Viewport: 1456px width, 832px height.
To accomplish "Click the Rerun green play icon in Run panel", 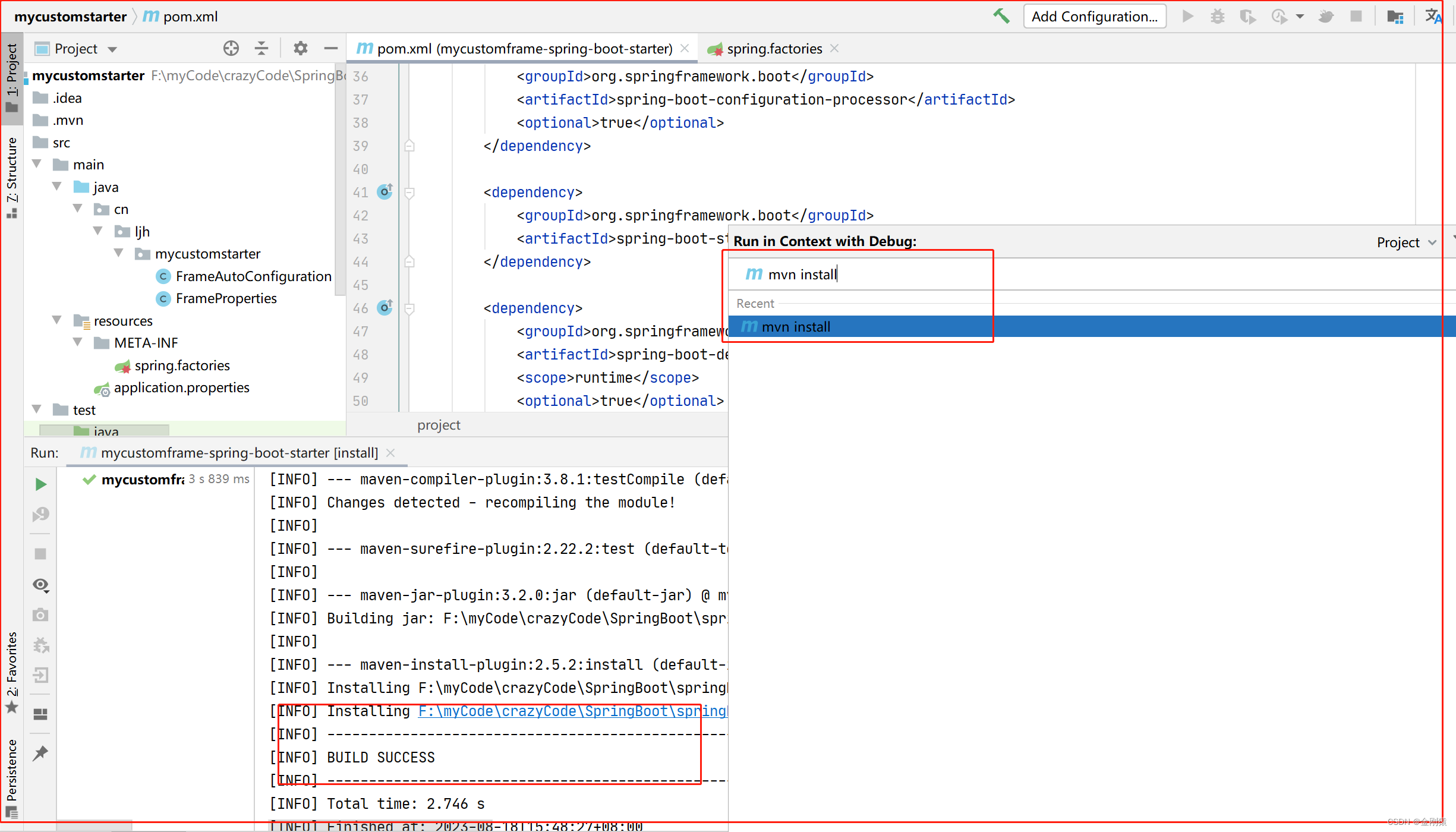I will coord(40,484).
